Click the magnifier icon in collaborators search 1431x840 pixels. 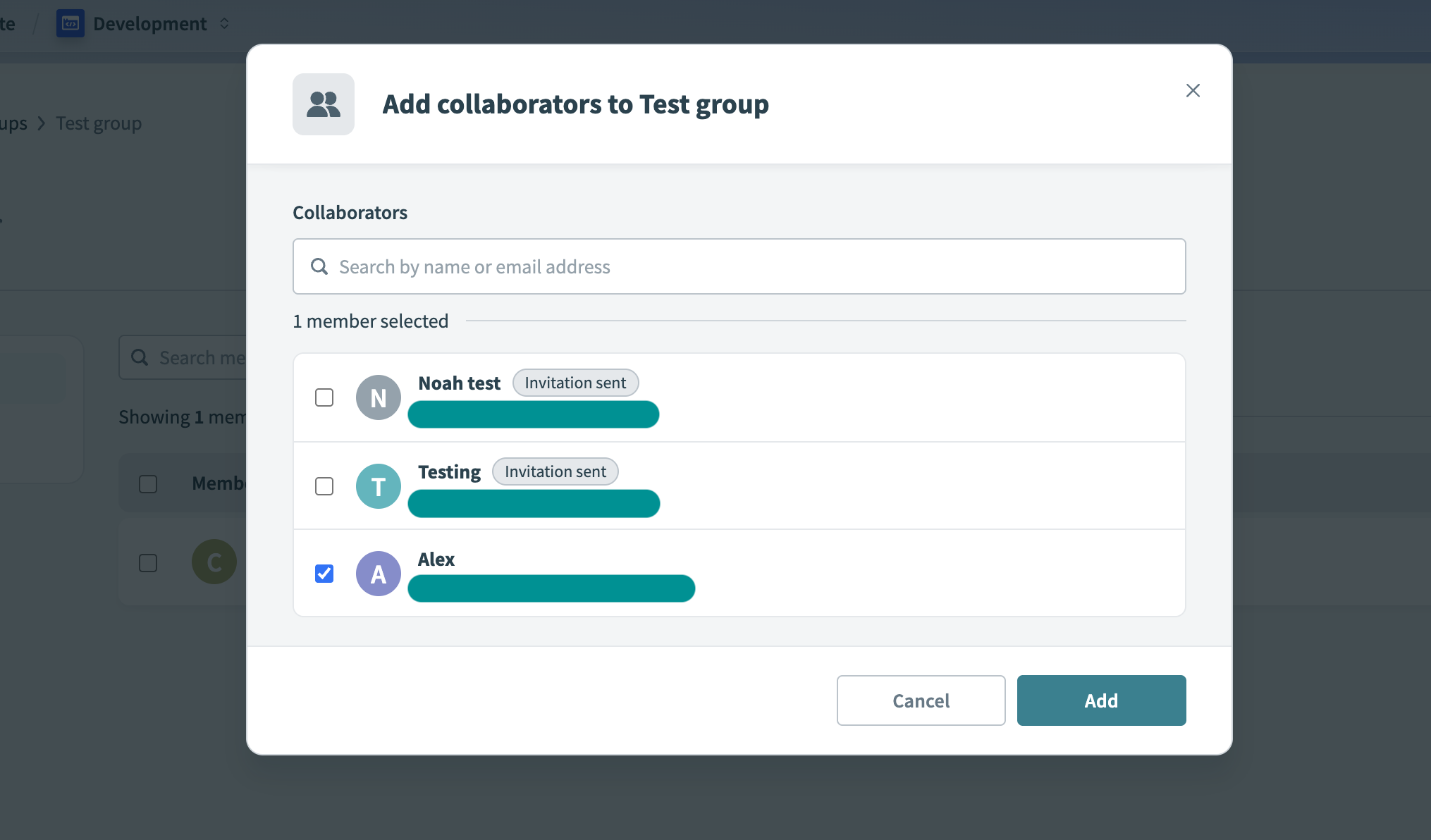coord(319,266)
